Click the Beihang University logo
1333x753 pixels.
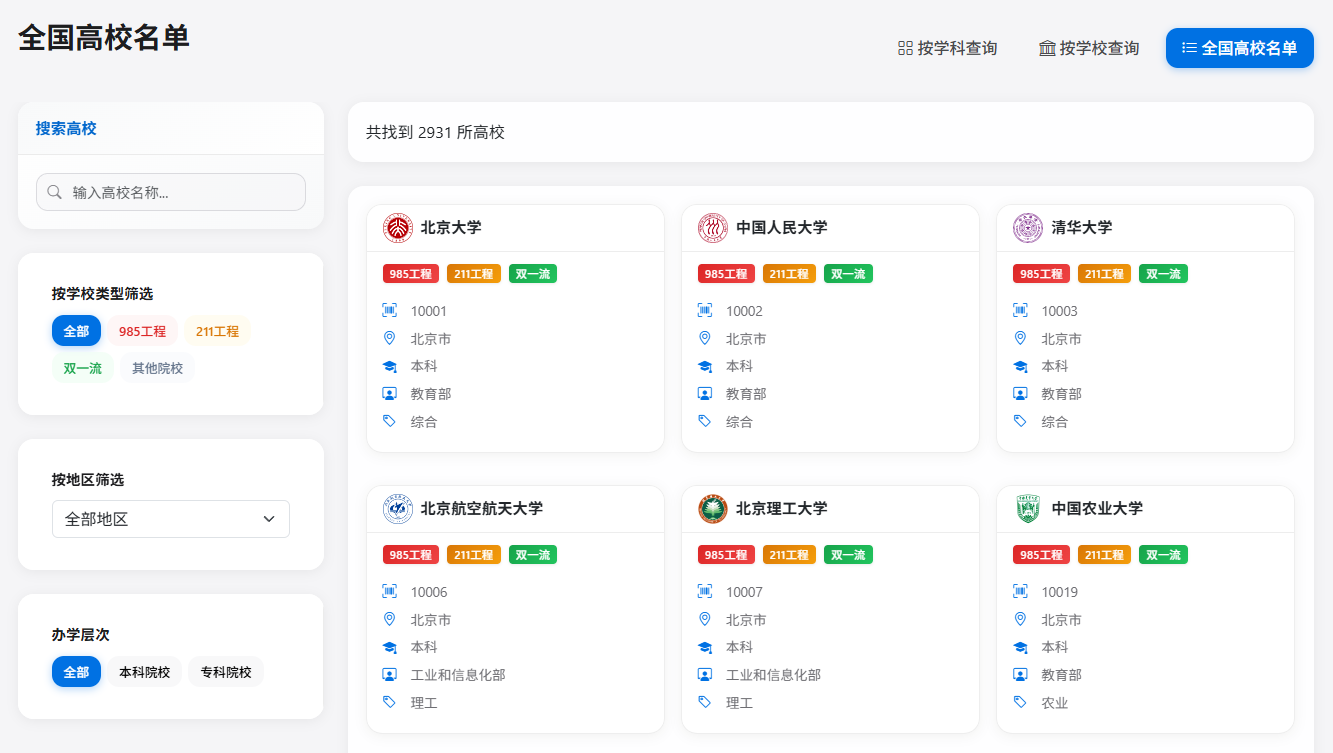coord(398,509)
